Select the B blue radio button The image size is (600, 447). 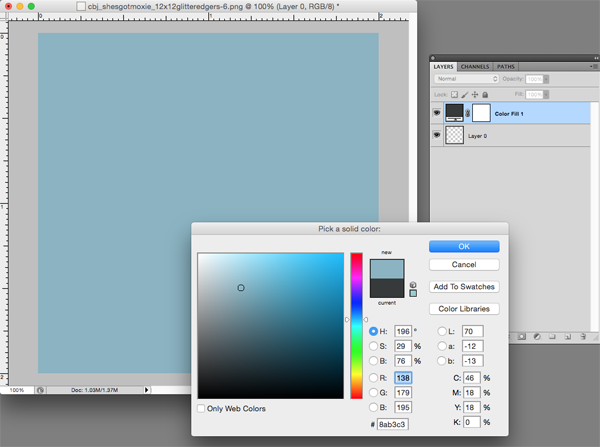click(373, 407)
